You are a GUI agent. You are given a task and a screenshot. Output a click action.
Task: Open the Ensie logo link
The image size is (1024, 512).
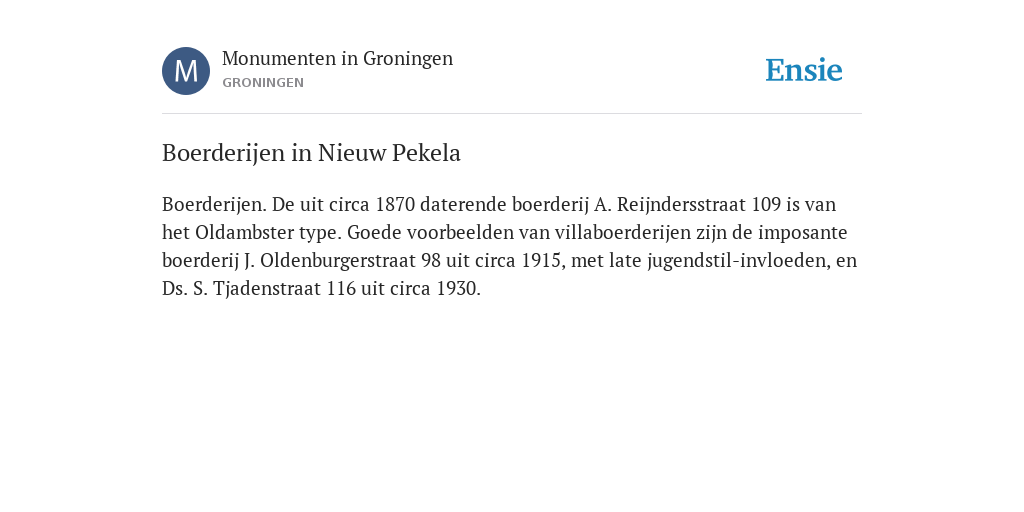point(804,70)
